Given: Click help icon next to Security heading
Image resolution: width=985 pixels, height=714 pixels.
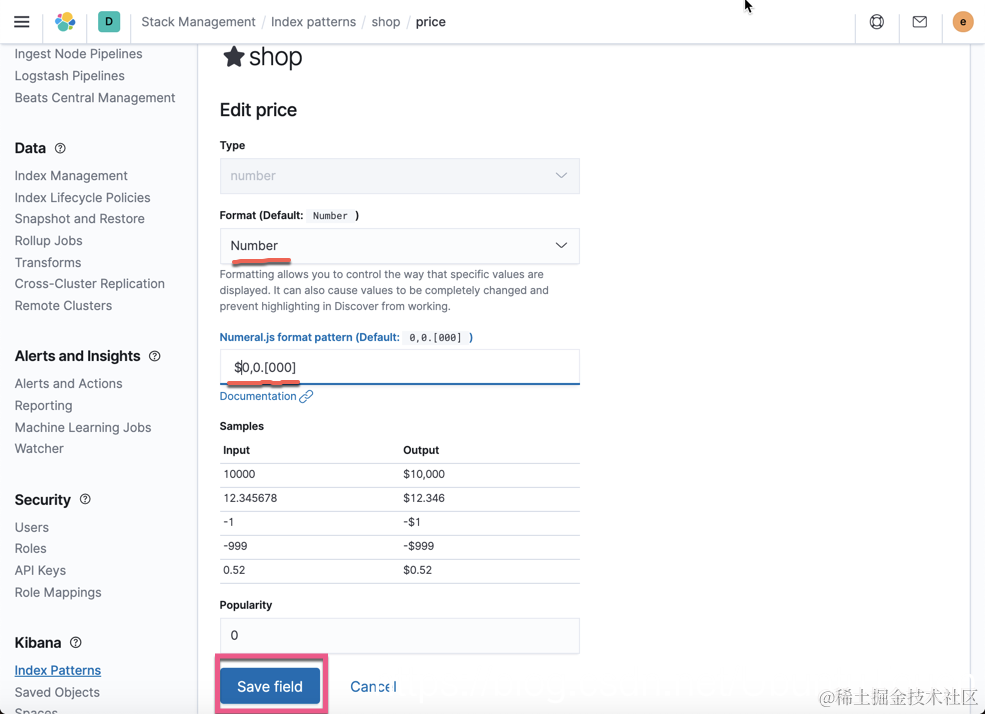Looking at the screenshot, I should 85,499.
